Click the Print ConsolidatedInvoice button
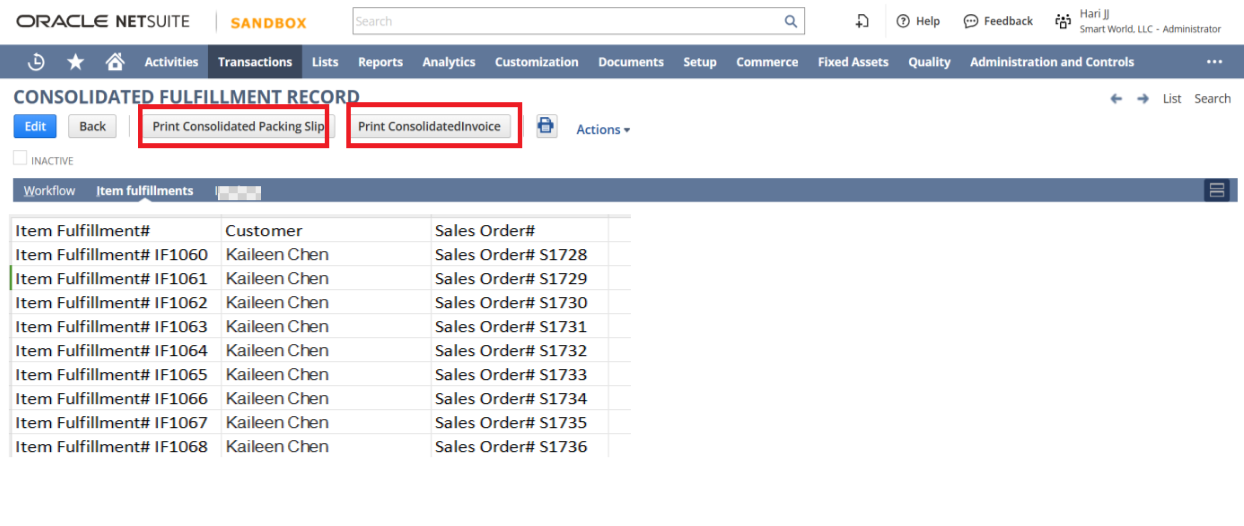Image resolution: width=1244 pixels, height=526 pixels. click(x=429, y=126)
